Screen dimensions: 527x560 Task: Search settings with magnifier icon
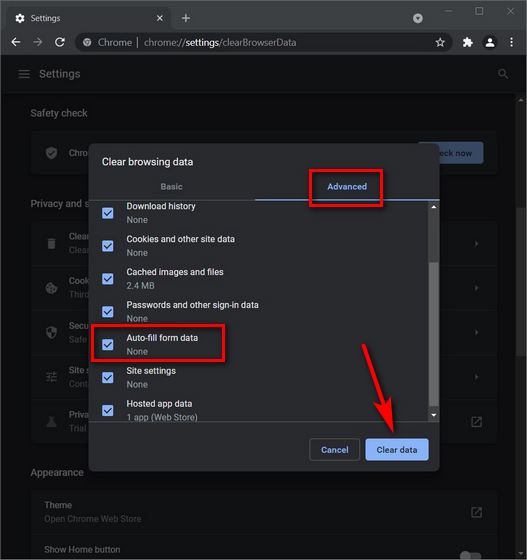point(503,74)
